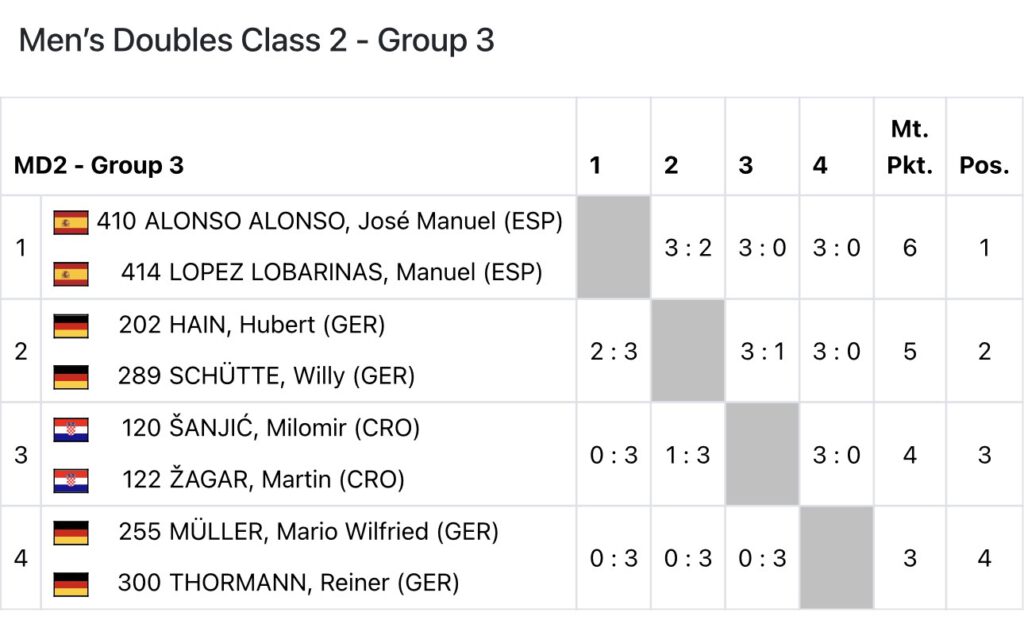Click the German flag beside HAIN, Hubert

pyautogui.click(x=71, y=326)
